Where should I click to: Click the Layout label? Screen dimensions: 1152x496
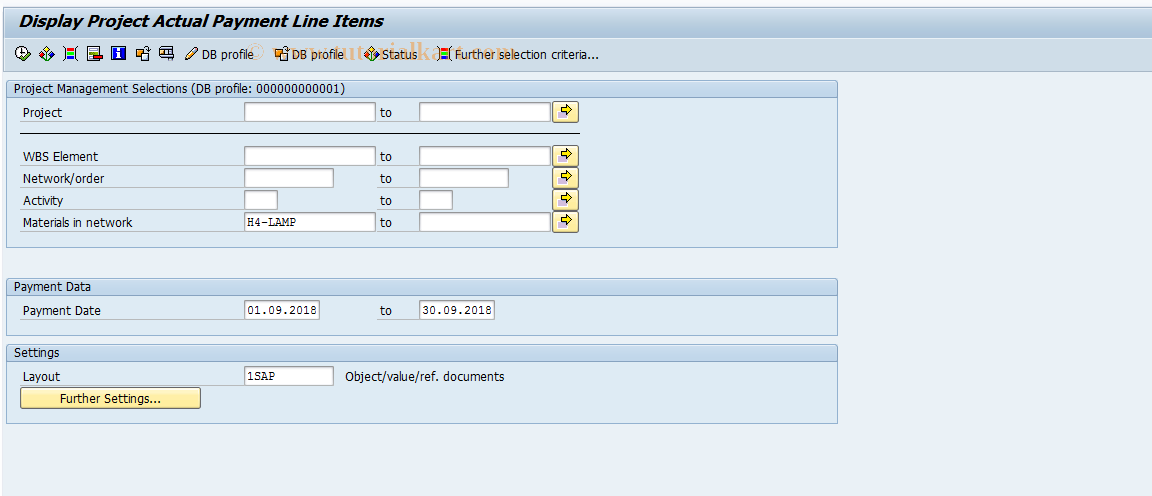[x=41, y=377]
